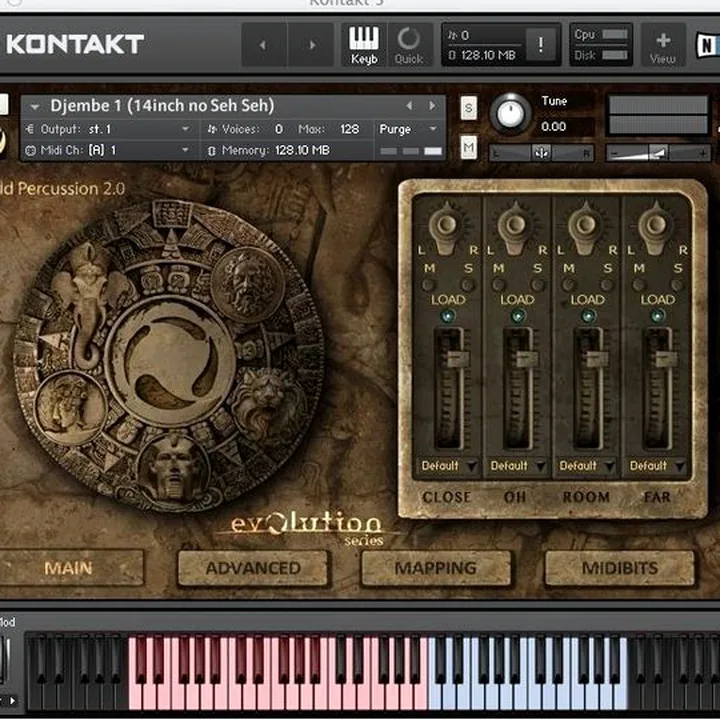Toggle the OH mic LOAD light
Viewport: 720px width, 720px height.
(518, 316)
